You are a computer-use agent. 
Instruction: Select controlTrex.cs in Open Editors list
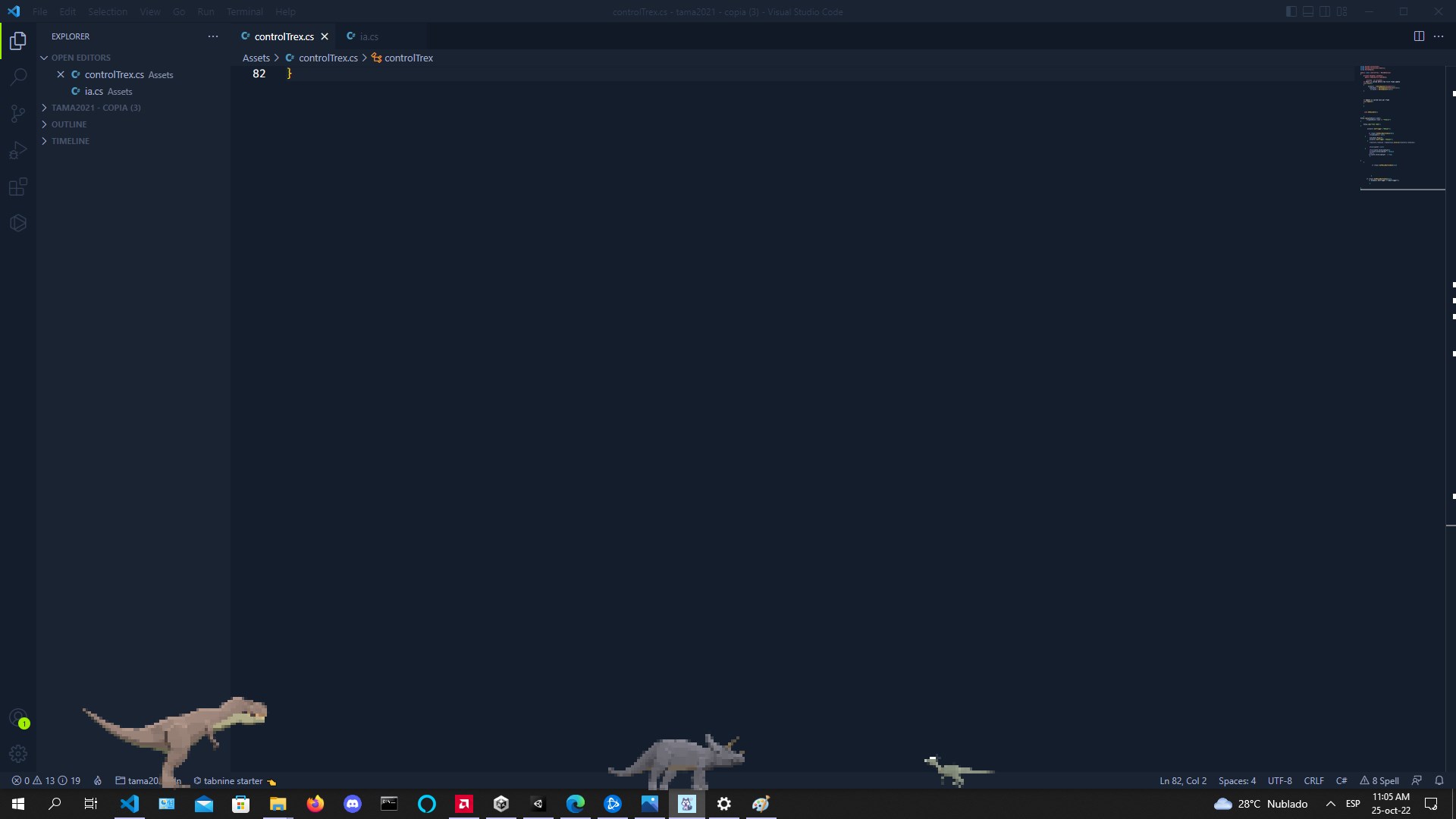133,74
